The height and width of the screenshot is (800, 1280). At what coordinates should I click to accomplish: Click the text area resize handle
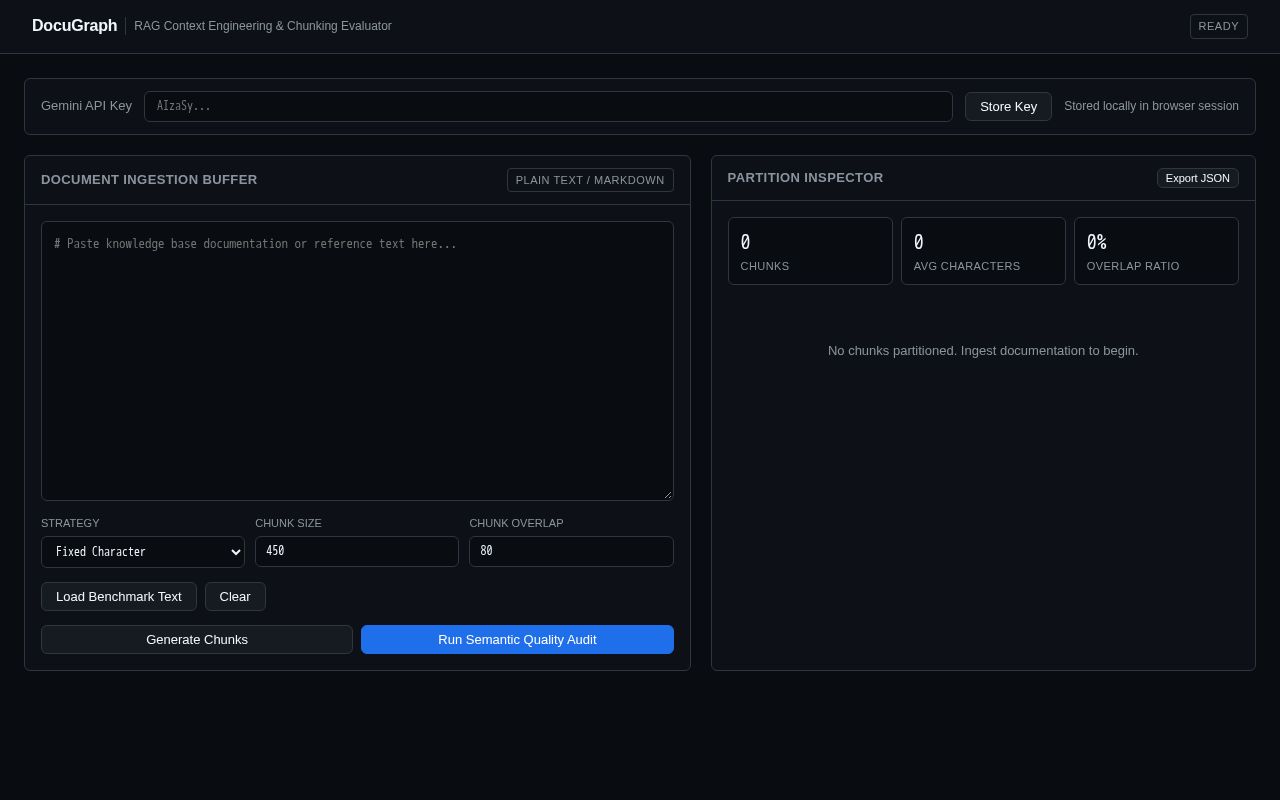(667, 494)
